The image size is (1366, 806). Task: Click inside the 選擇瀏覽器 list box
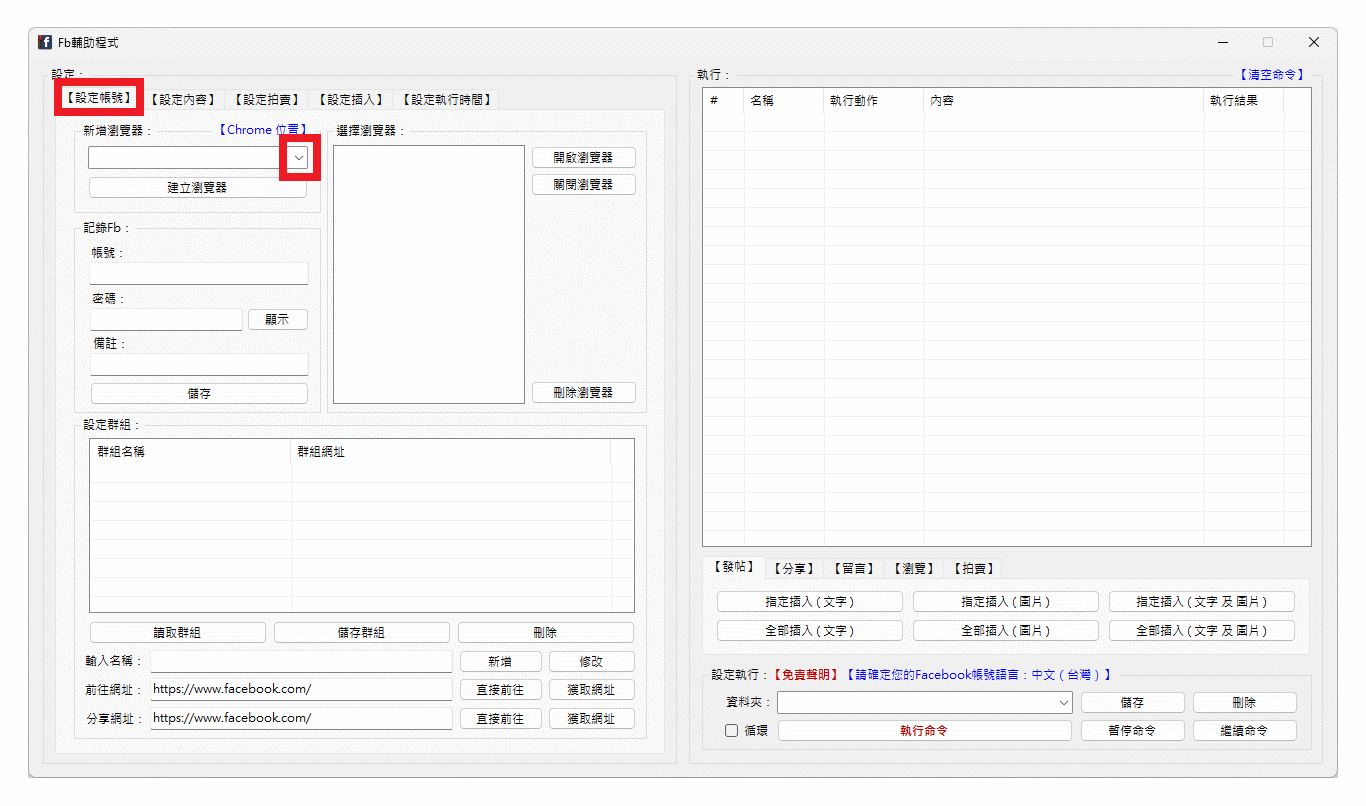429,275
